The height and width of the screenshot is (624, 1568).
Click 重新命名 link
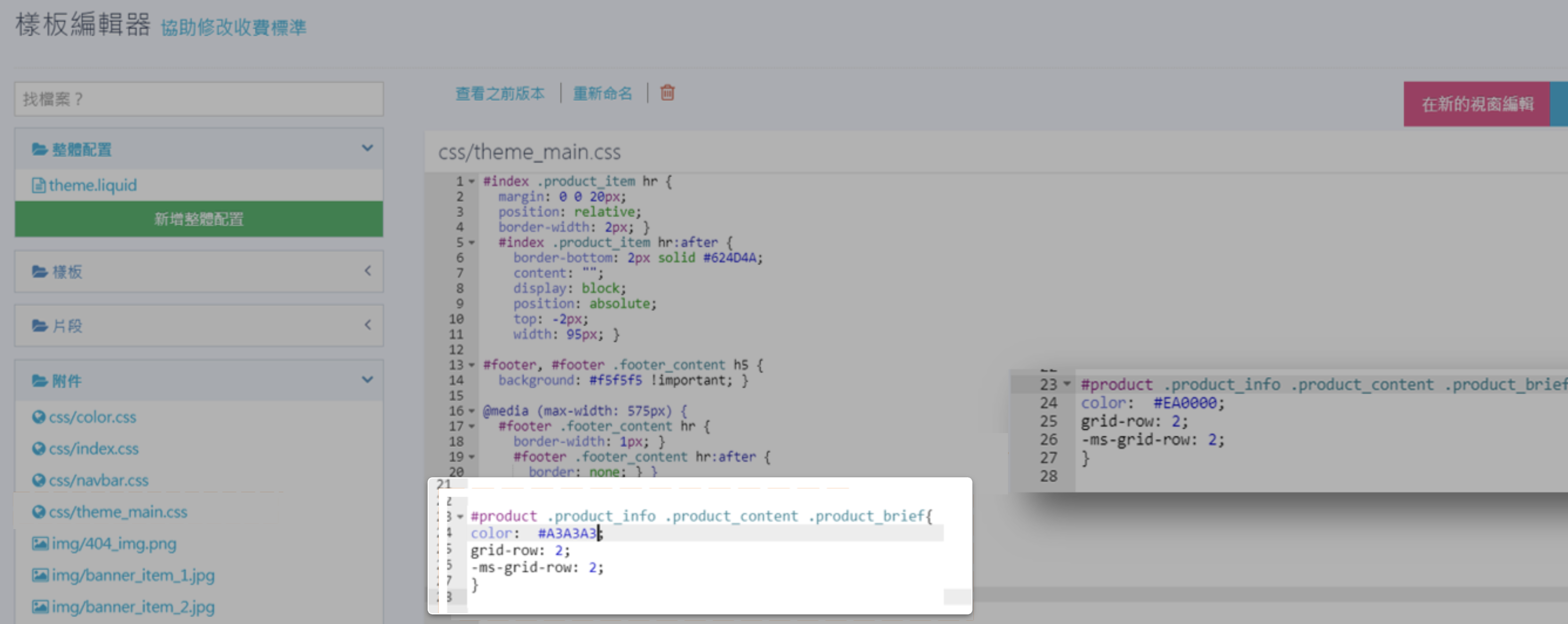point(603,93)
